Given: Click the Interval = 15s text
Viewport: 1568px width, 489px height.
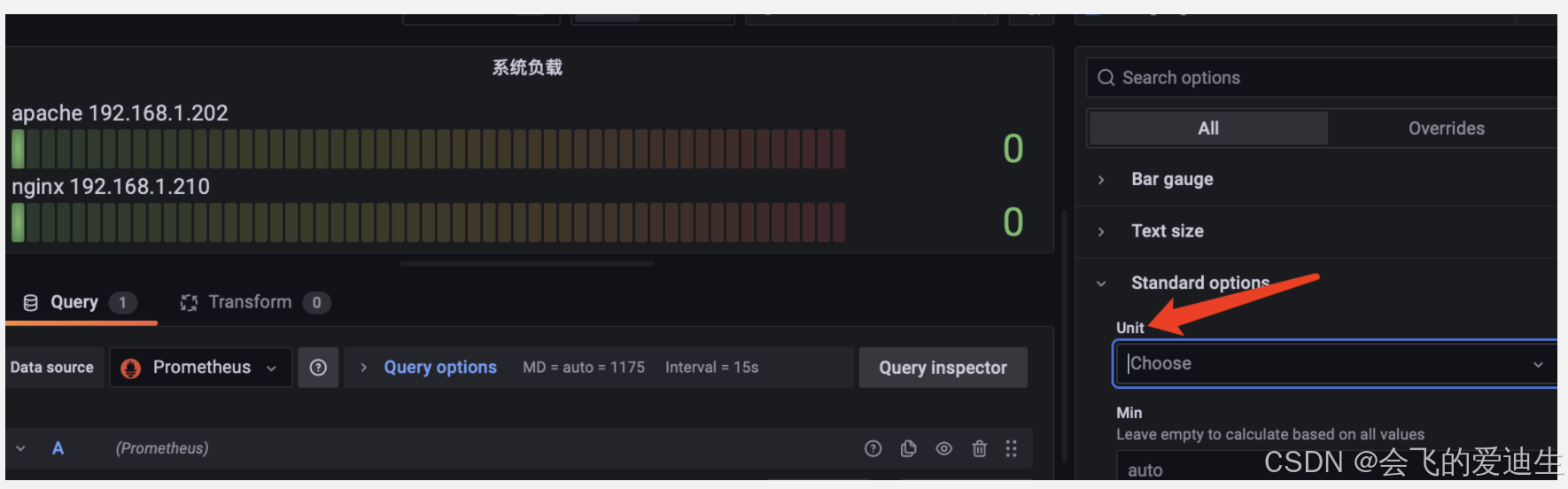Looking at the screenshot, I should [711, 368].
